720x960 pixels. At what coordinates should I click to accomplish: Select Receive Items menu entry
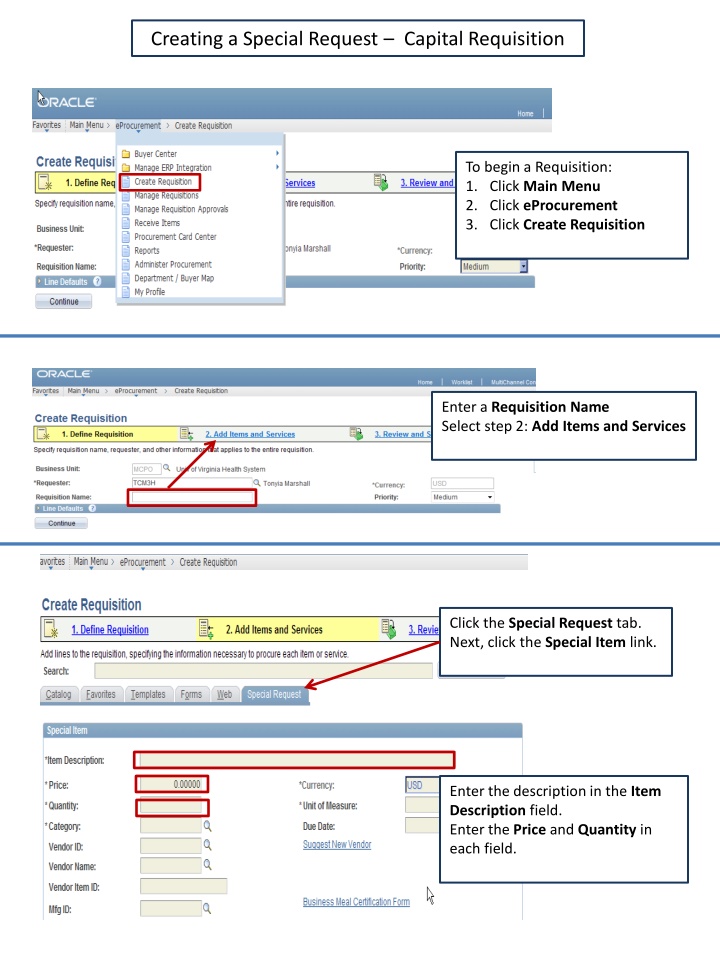157,223
